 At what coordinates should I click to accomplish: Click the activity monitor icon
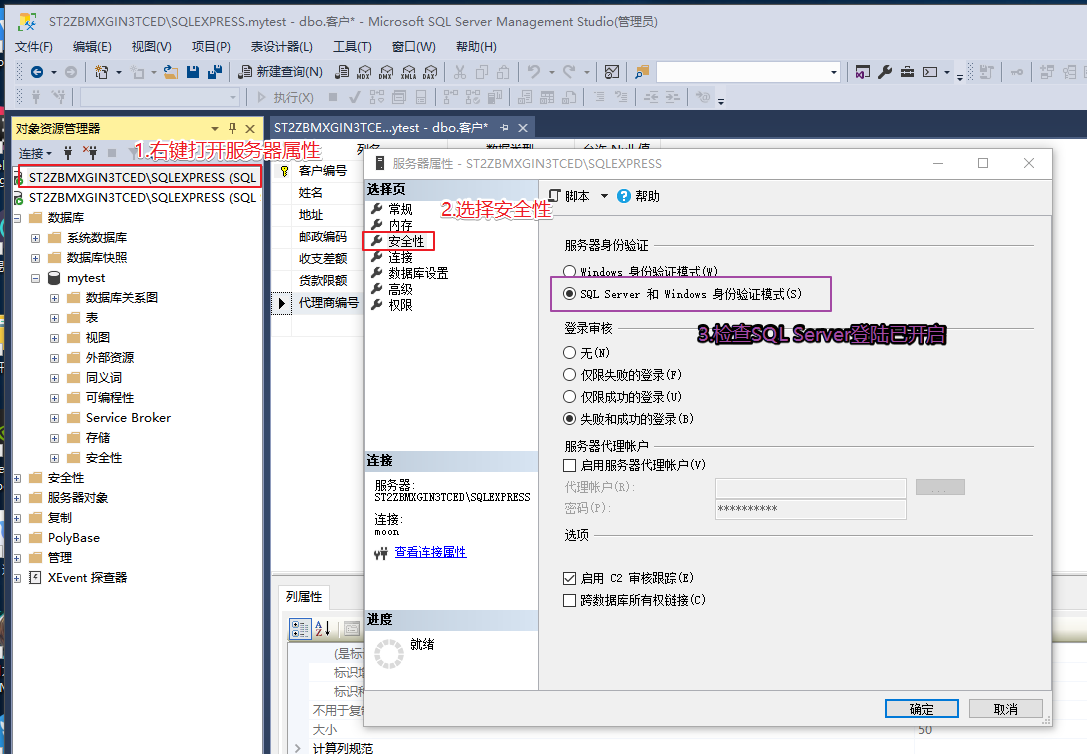[611, 71]
